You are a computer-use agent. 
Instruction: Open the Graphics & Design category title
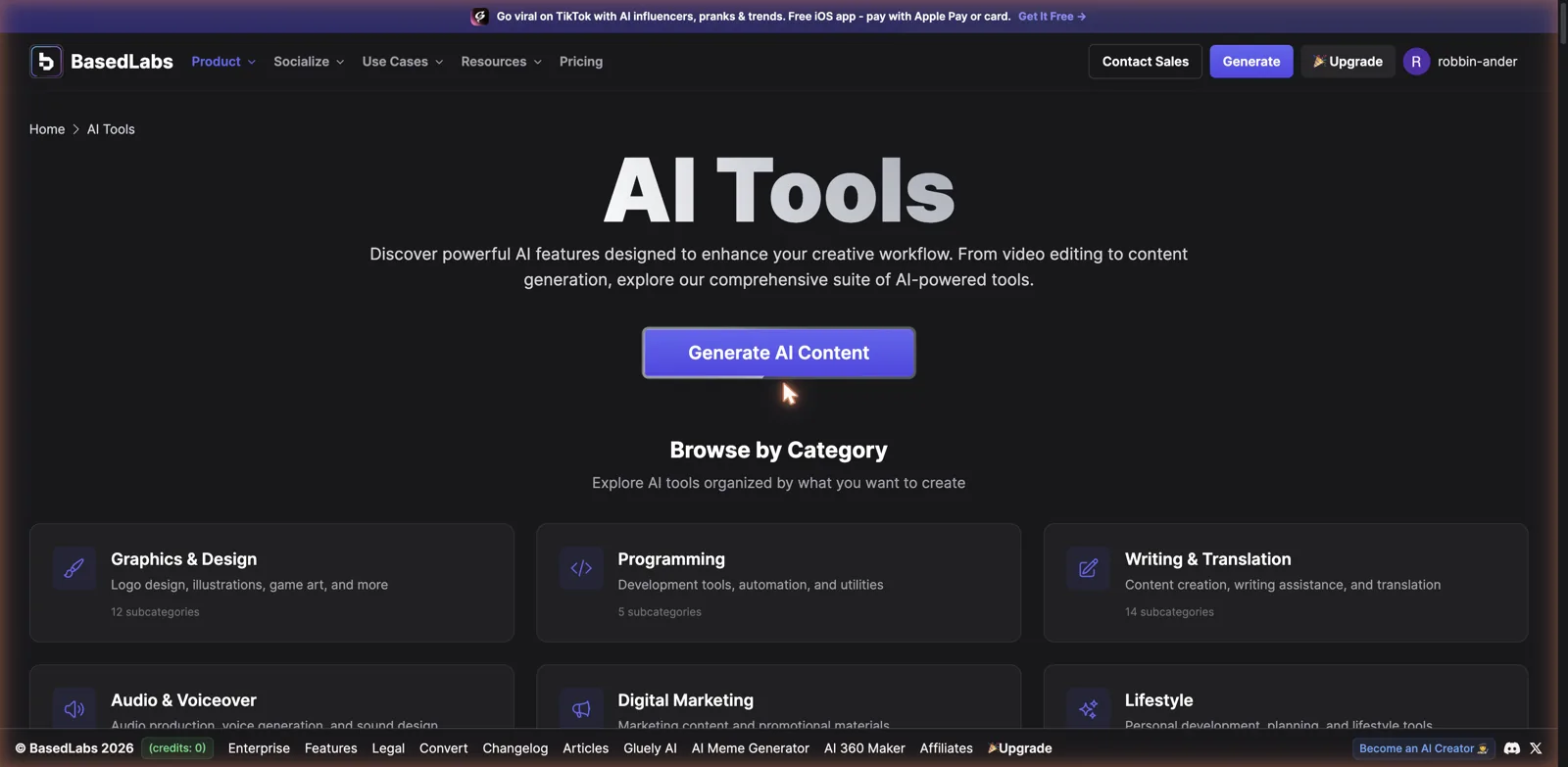tap(184, 559)
